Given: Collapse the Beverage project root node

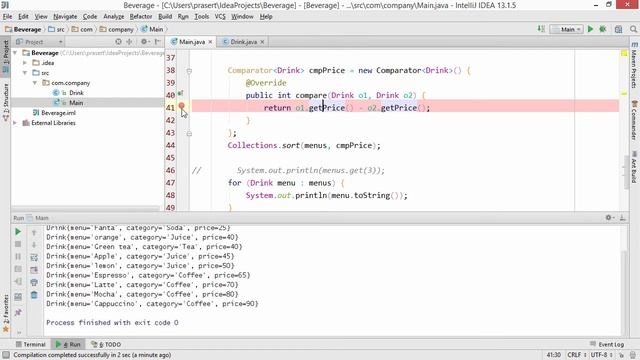Looking at the screenshot, I should [x=15, y=53].
